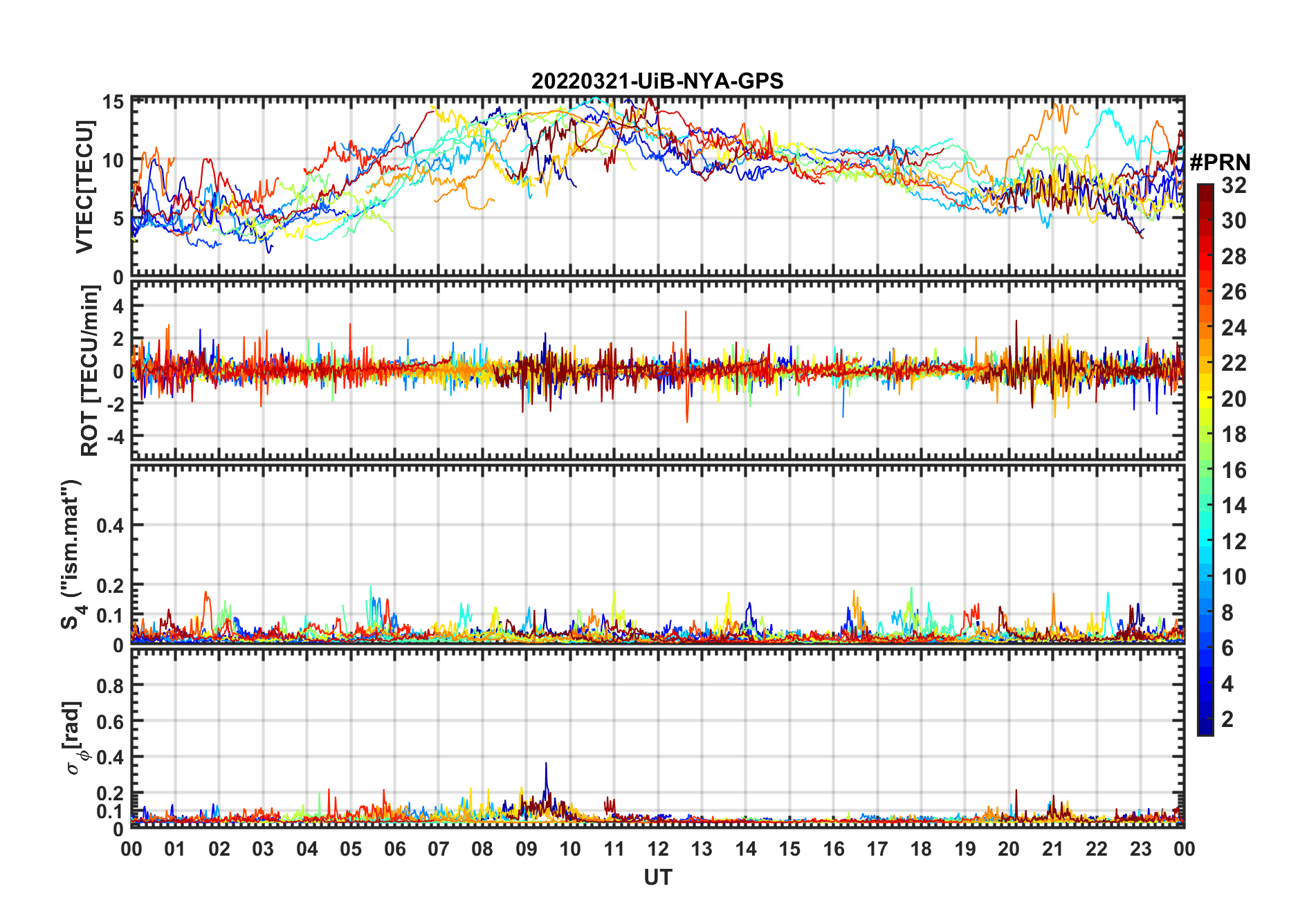Select the VTEC y-tick value 5

tap(118, 219)
